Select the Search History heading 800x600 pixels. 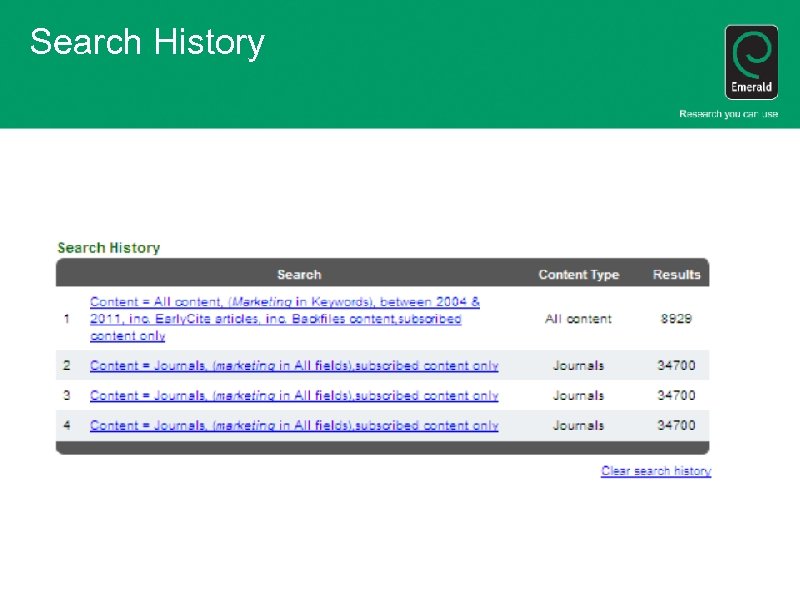click(108, 247)
